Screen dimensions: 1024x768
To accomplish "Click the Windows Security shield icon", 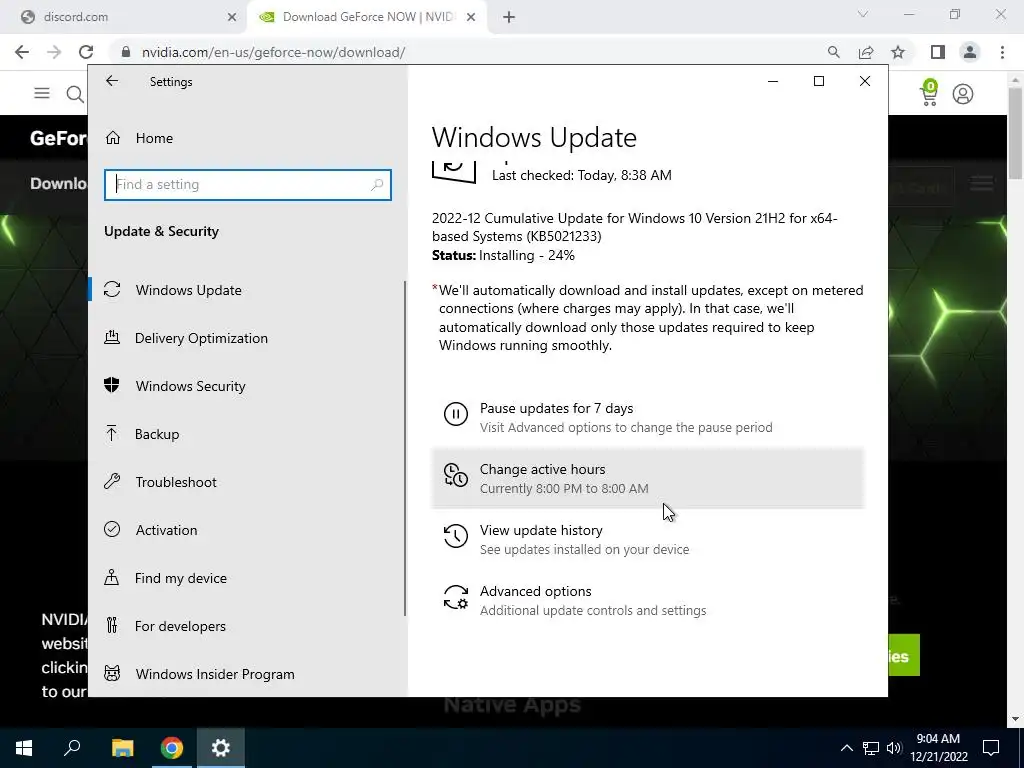I will 112,385.
